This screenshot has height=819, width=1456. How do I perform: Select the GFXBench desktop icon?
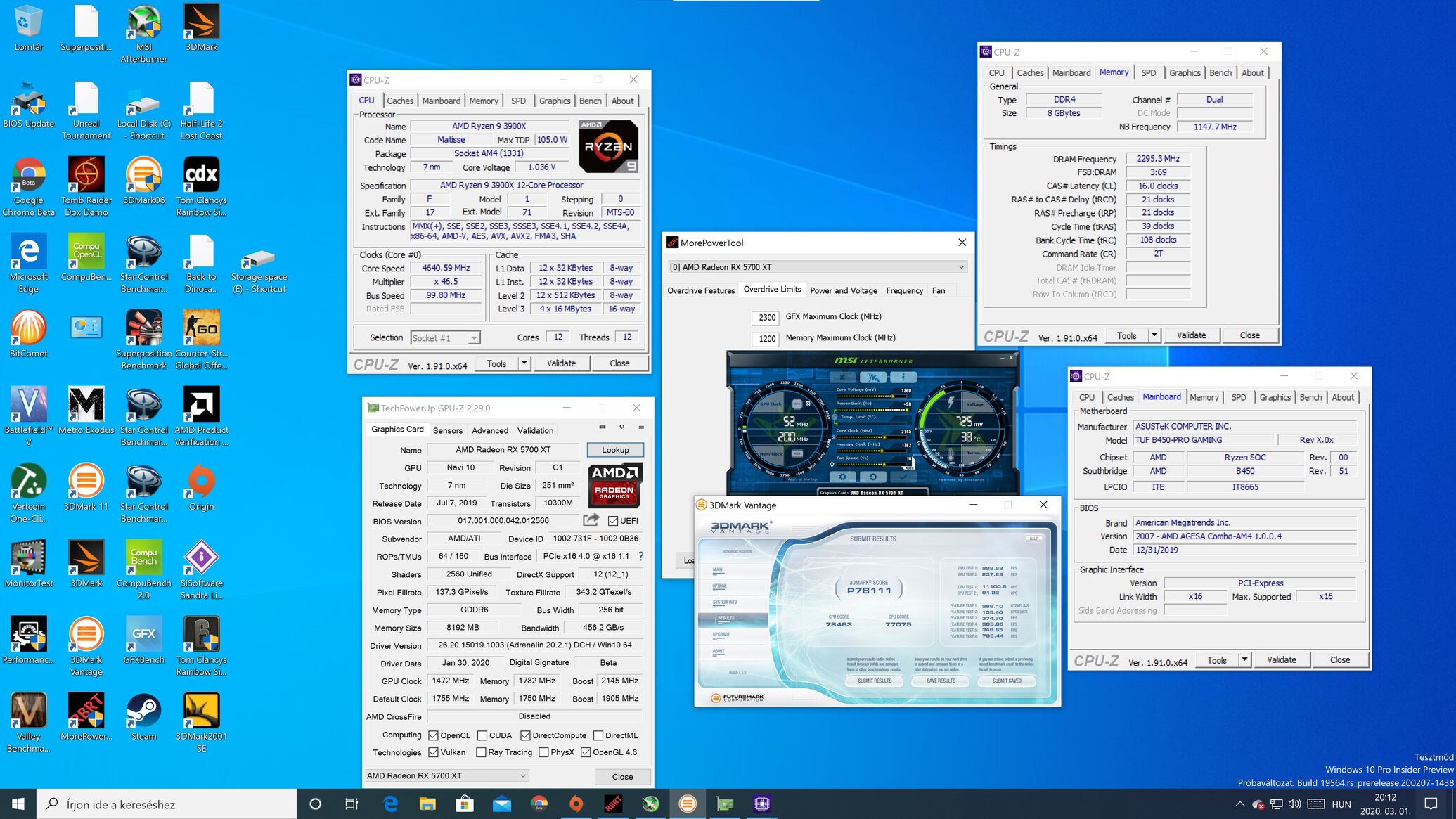[x=143, y=640]
